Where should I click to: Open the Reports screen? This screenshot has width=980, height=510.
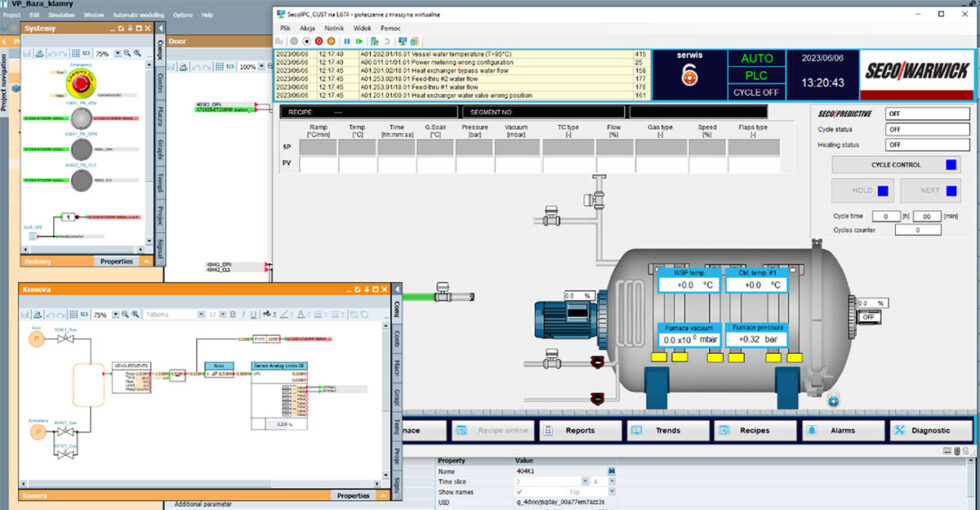(x=579, y=431)
